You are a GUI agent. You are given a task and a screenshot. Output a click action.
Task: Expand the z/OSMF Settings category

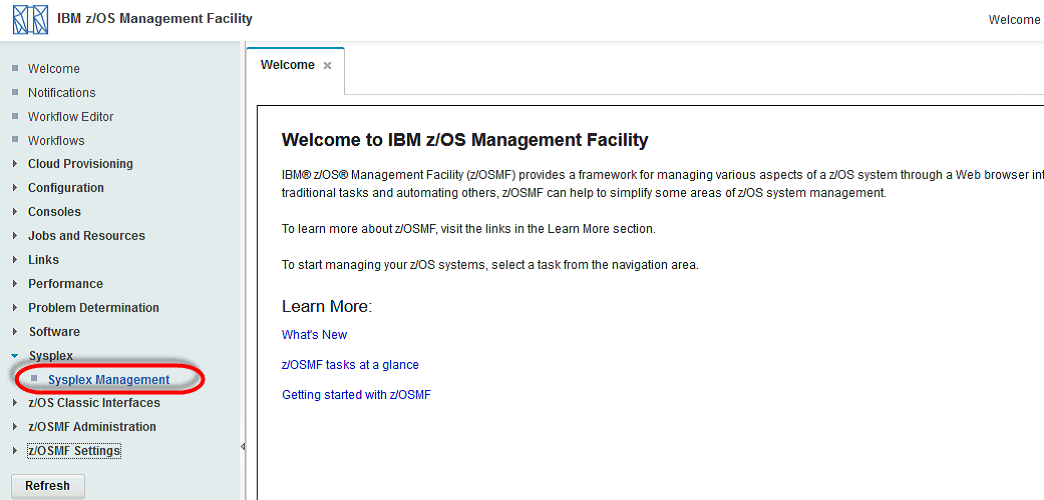pyautogui.click(x=74, y=451)
